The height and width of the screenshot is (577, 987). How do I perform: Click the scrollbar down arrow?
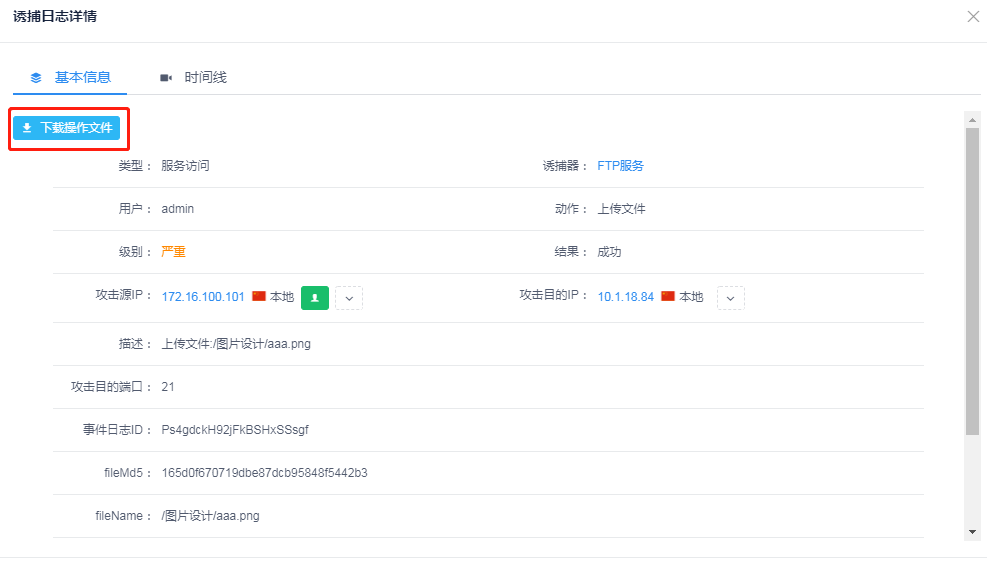point(972,531)
